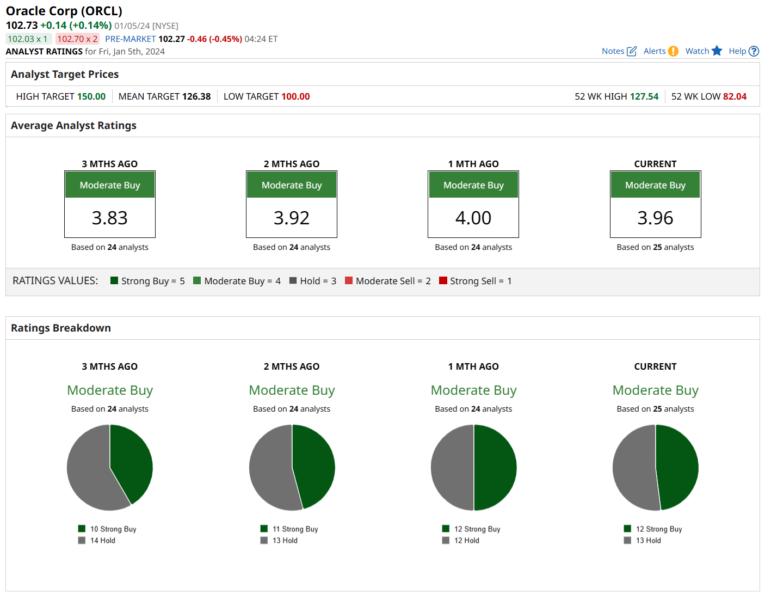Click the 52 WK HIGH 127.54 value
Screen dimensions: 771x600
pos(644,96)
